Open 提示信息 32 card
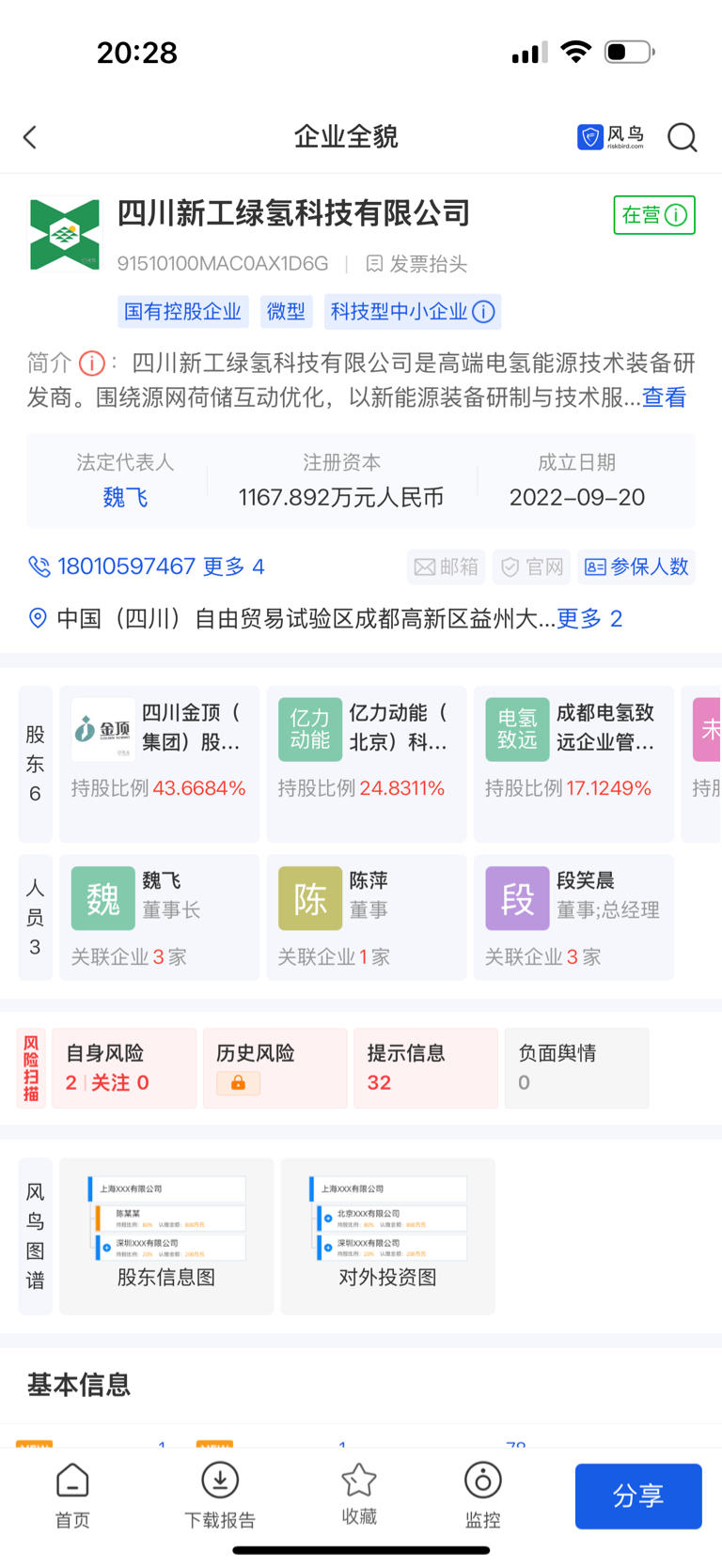The image size is (722, 1568). point(426,1068)
